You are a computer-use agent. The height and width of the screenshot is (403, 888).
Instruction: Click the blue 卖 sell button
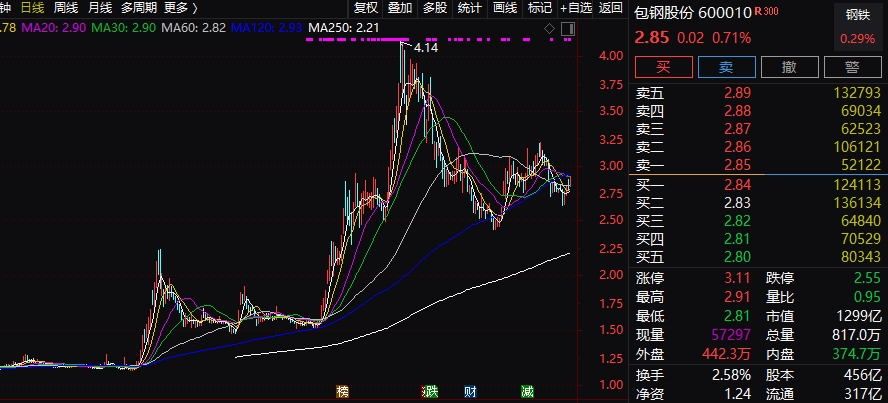tap(727, 67)
